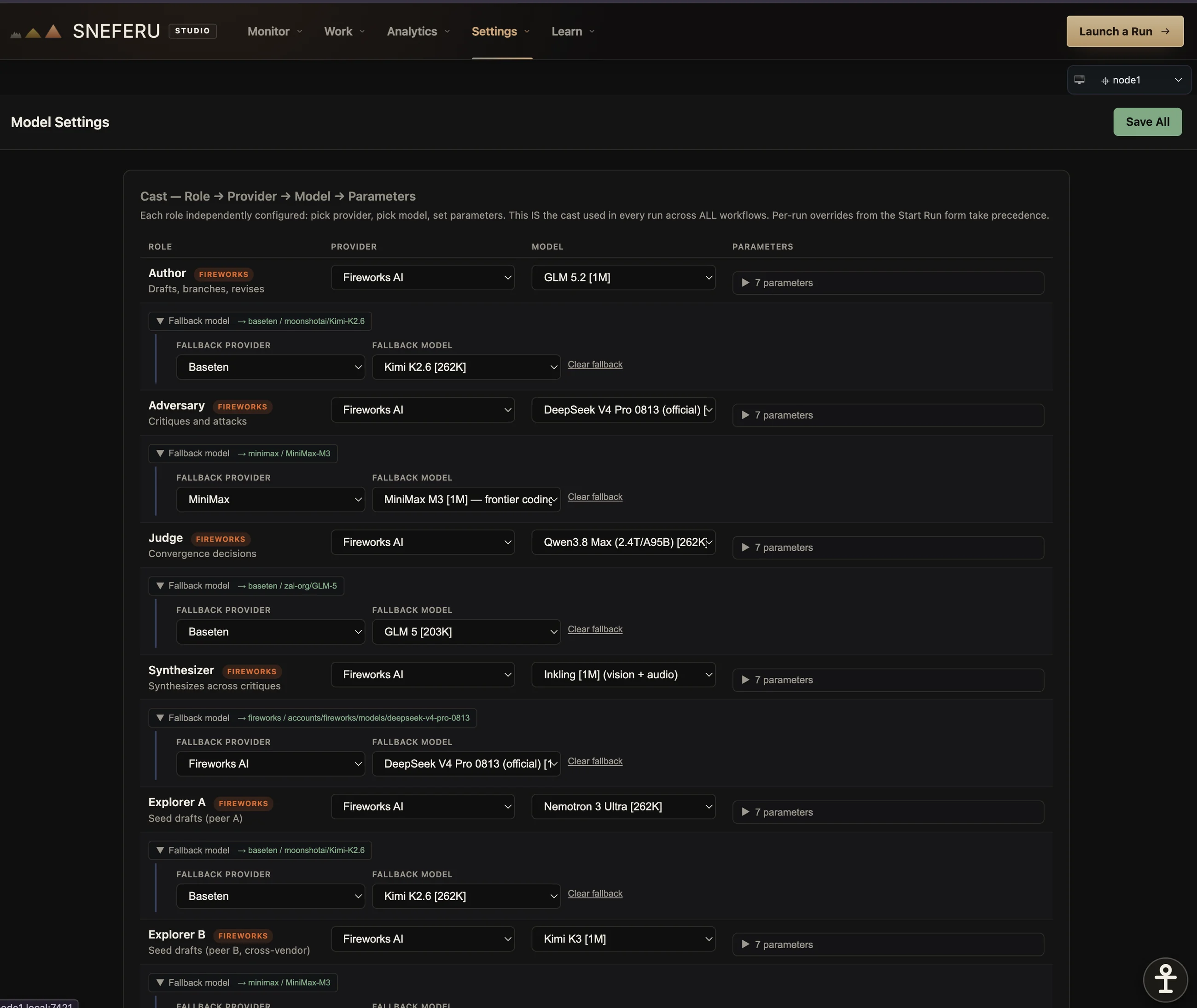The width and height of the screenshot is (1197, 1008).
Task: Open Synthesizer fallback model DeepSeek V4 dropdown
Action: pos(465,764)
